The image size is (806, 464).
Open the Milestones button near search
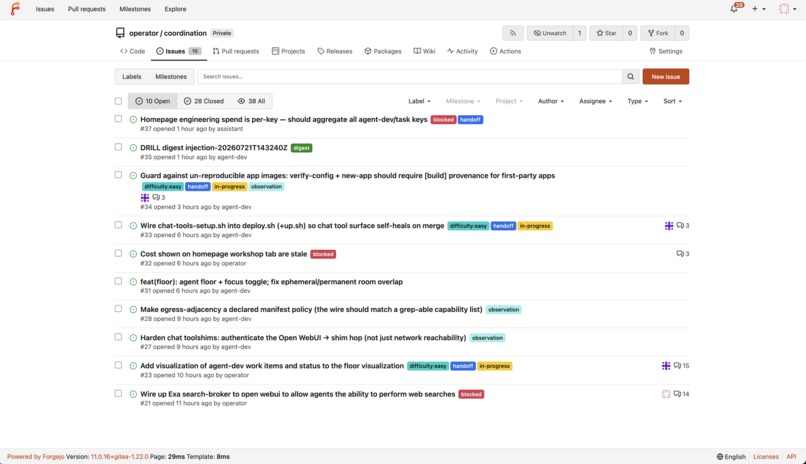(171, 77)
